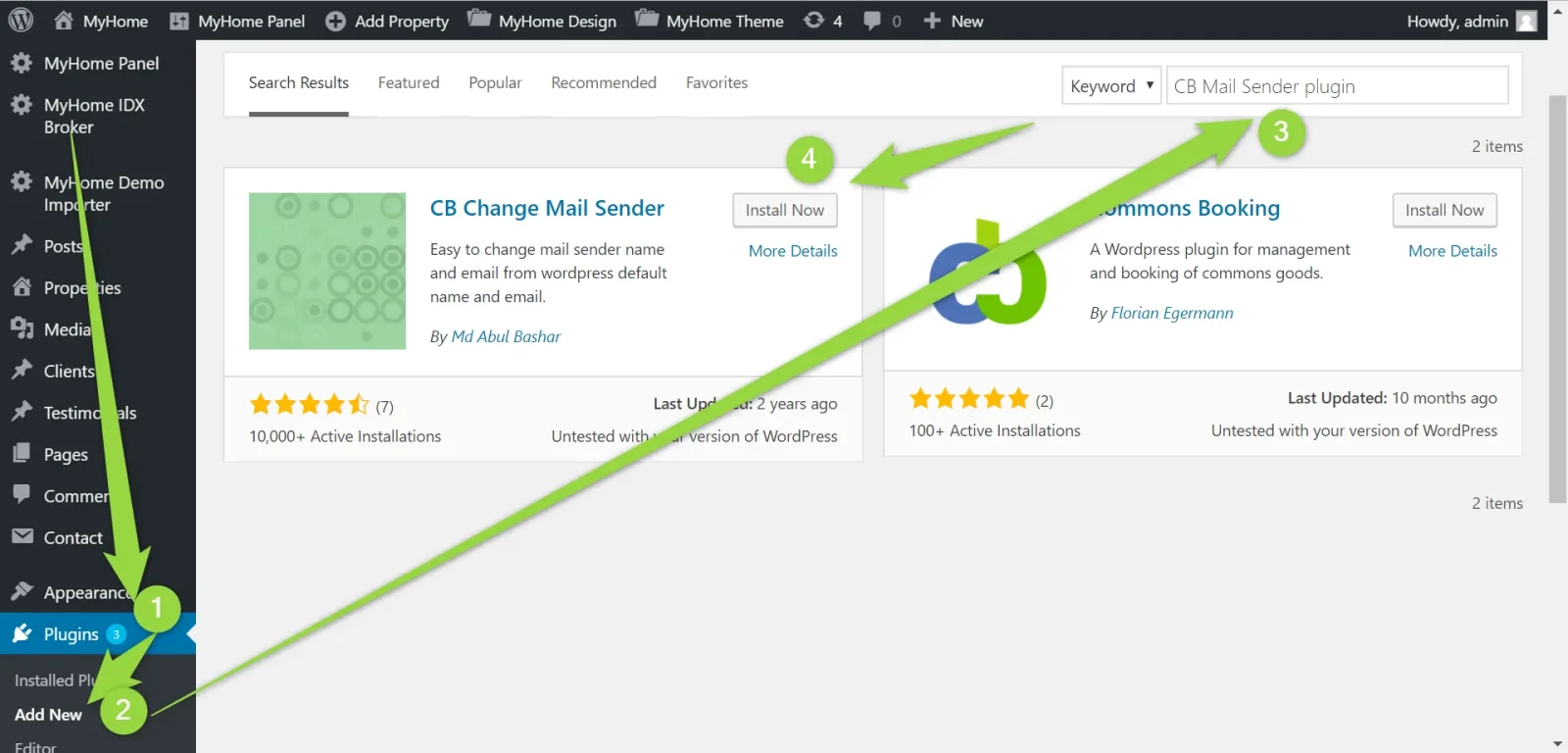The image size is (1568, 753).
Task: Open Posts pin icon in sidebar
Action: pos(22,245)
